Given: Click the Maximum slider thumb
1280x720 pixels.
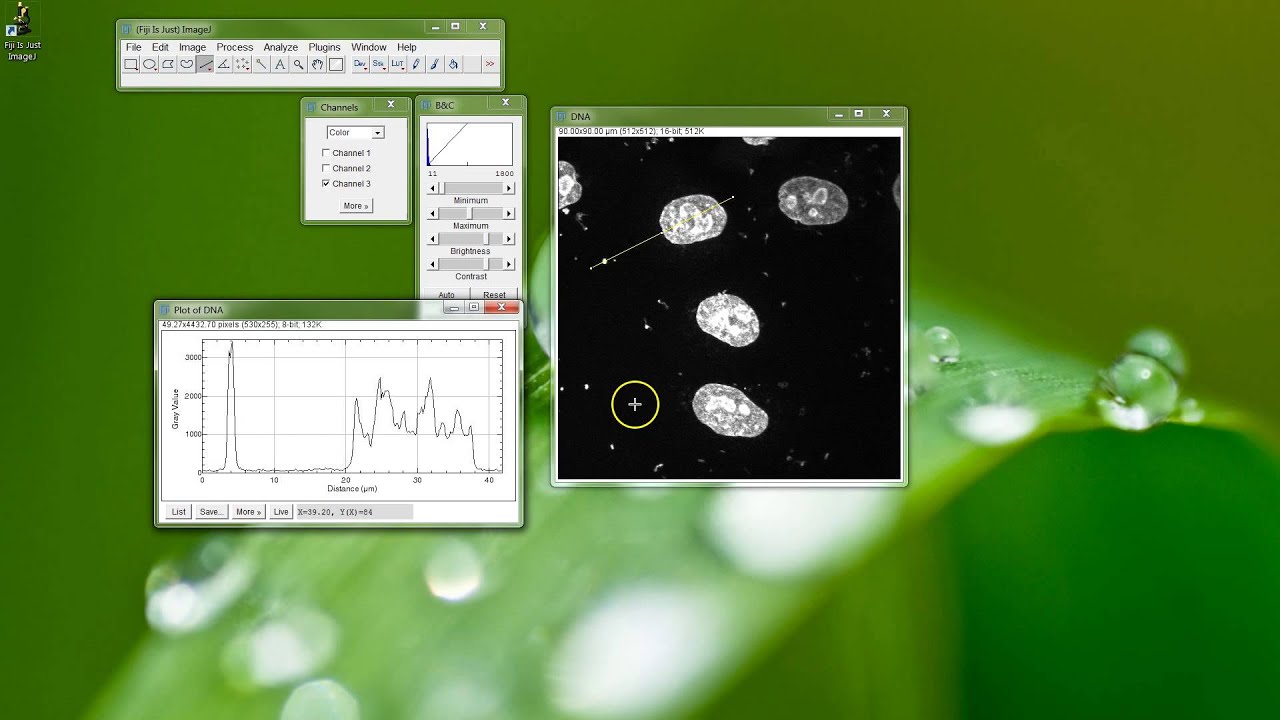Looking at the screenshot, I should [x=471, y=213].
